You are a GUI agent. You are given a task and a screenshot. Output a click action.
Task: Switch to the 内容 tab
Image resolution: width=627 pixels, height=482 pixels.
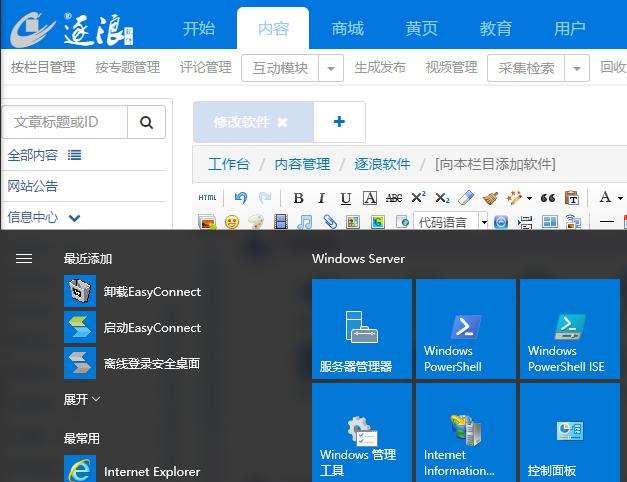click(x=273, y=29)
